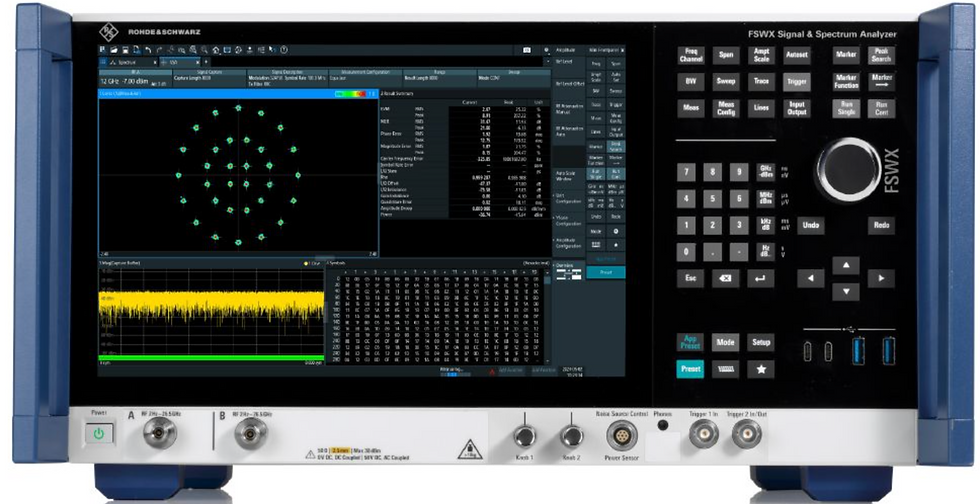Click the save disk icon in toolbar
This screenshot has width=980, height=504.
pos(126,50)
